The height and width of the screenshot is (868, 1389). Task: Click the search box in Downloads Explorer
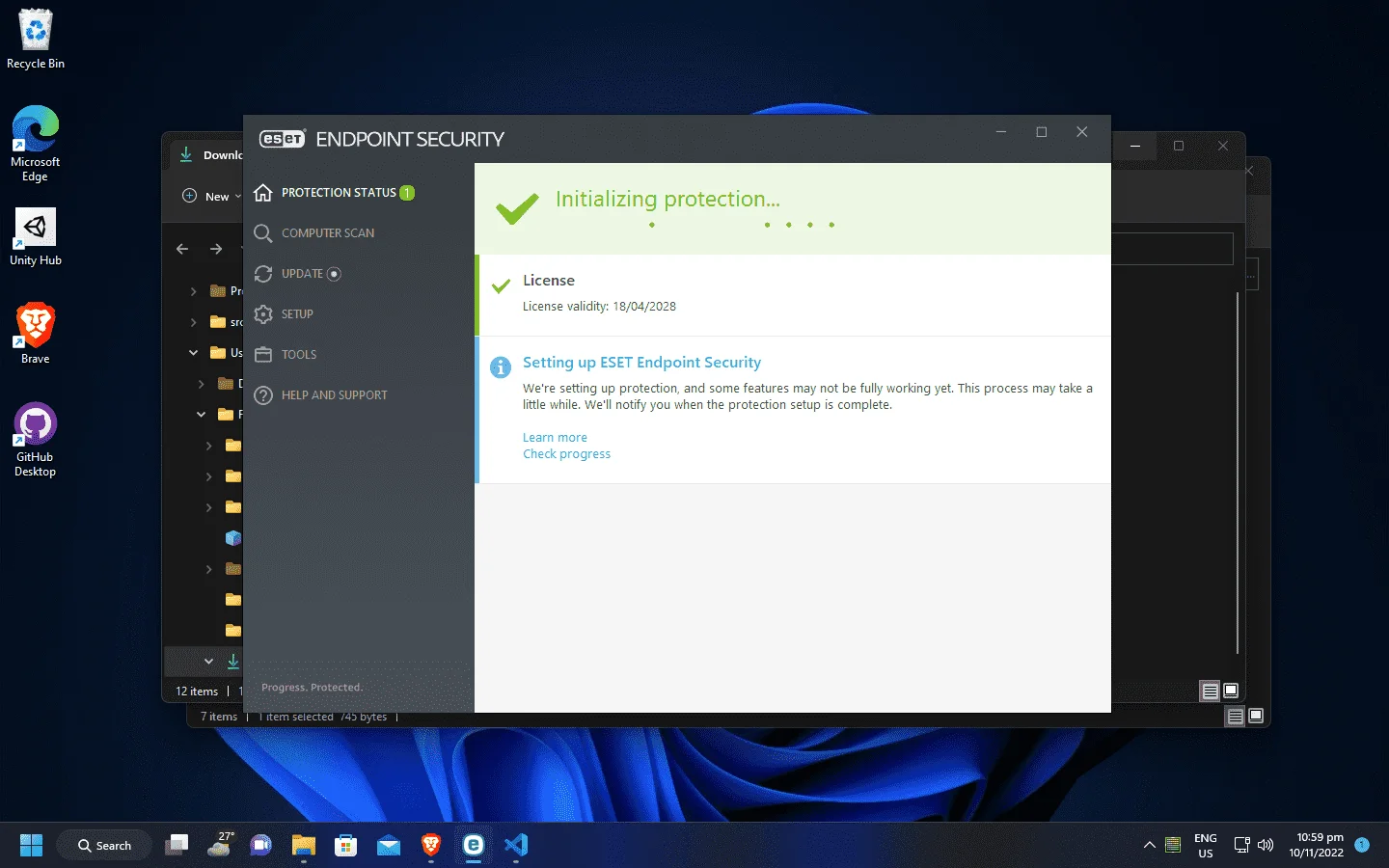click(1172, 249)
